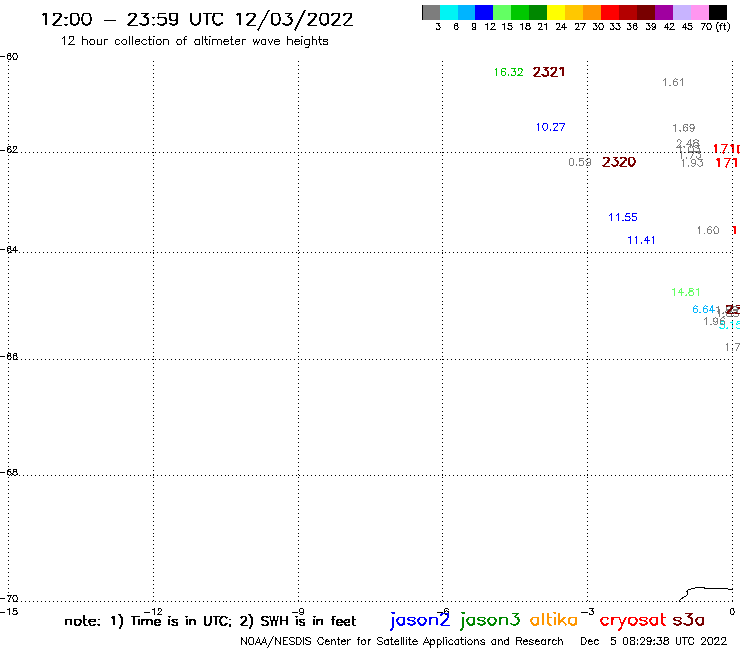Click the coastline outline at bottom right
This screenshot has width=740, height=650.
click(x=706, y=594)
